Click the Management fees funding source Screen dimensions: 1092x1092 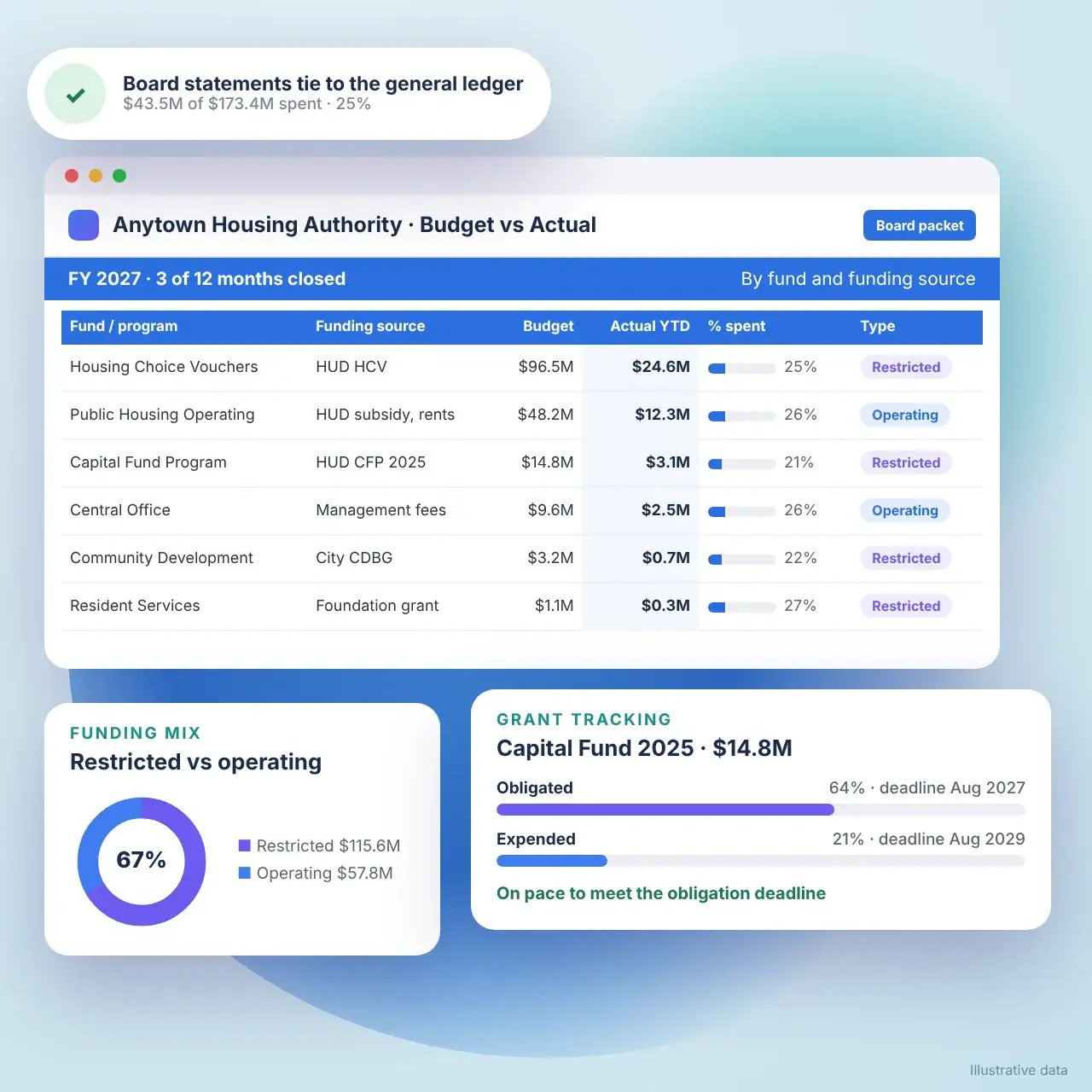pos(381,510)
